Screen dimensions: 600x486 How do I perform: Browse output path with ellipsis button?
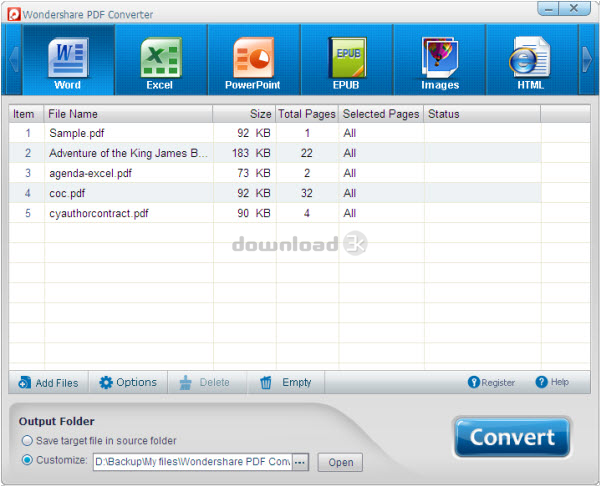coord(300,462)
